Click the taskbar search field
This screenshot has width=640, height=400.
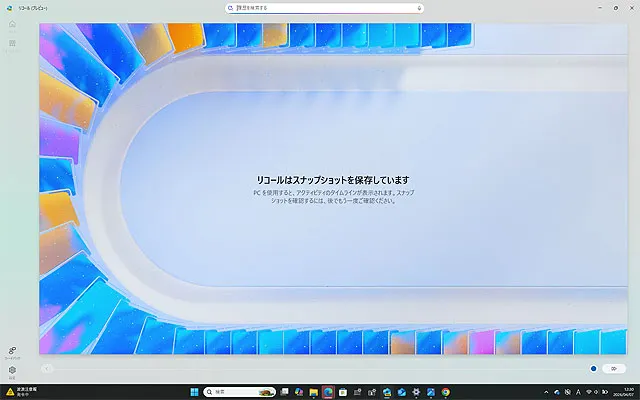236,392
